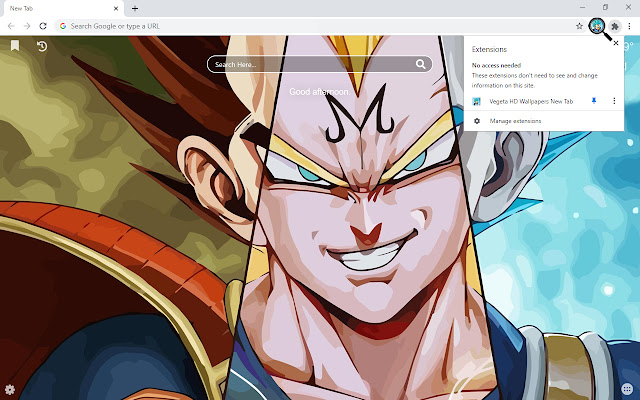Viewport: 640px width, 400px height.
Task: Go back to the previous page
Action: (x=11, y=26)
